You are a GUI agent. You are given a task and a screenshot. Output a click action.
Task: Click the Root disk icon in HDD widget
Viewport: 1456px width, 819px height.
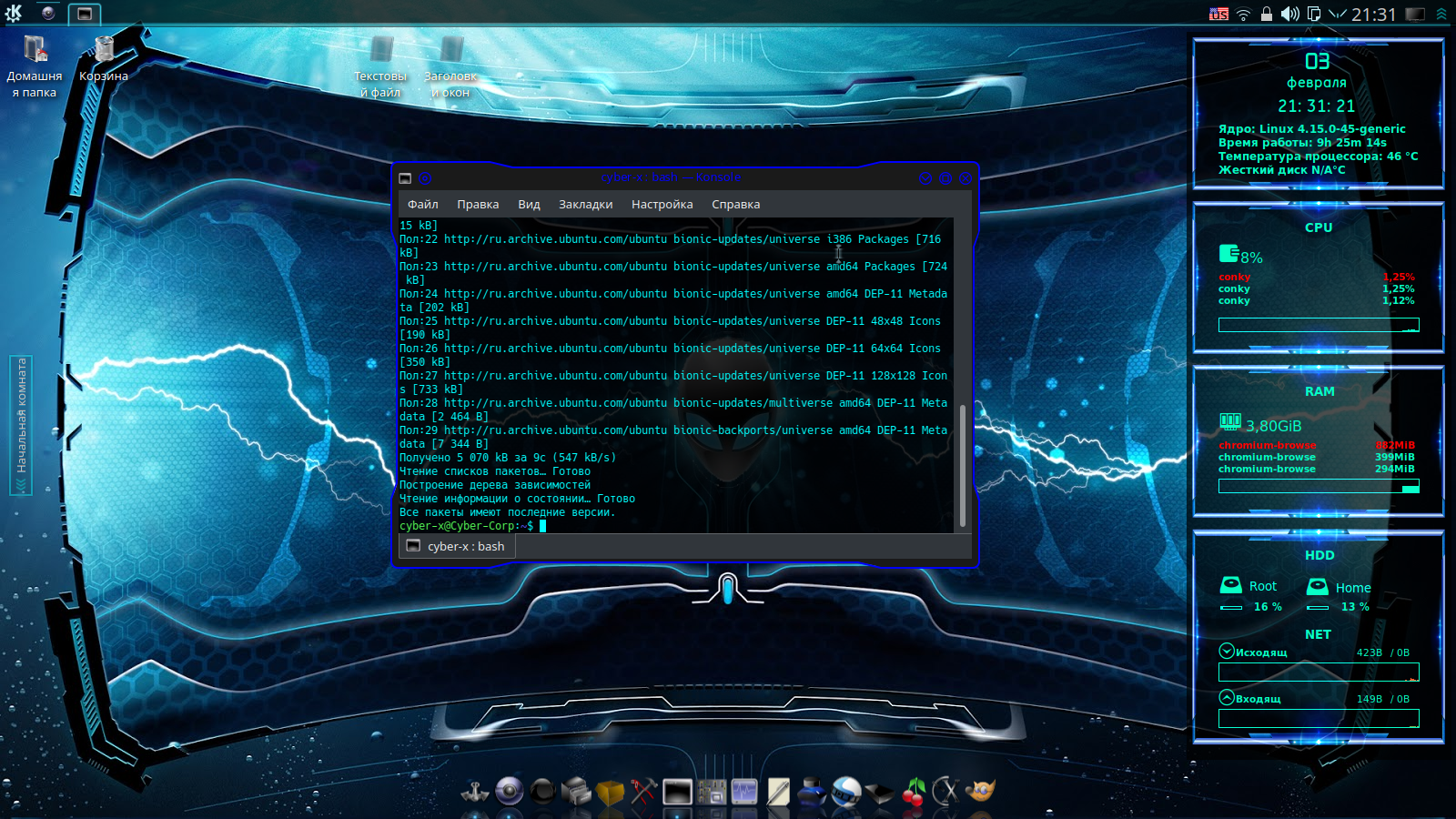[1231, 585]
